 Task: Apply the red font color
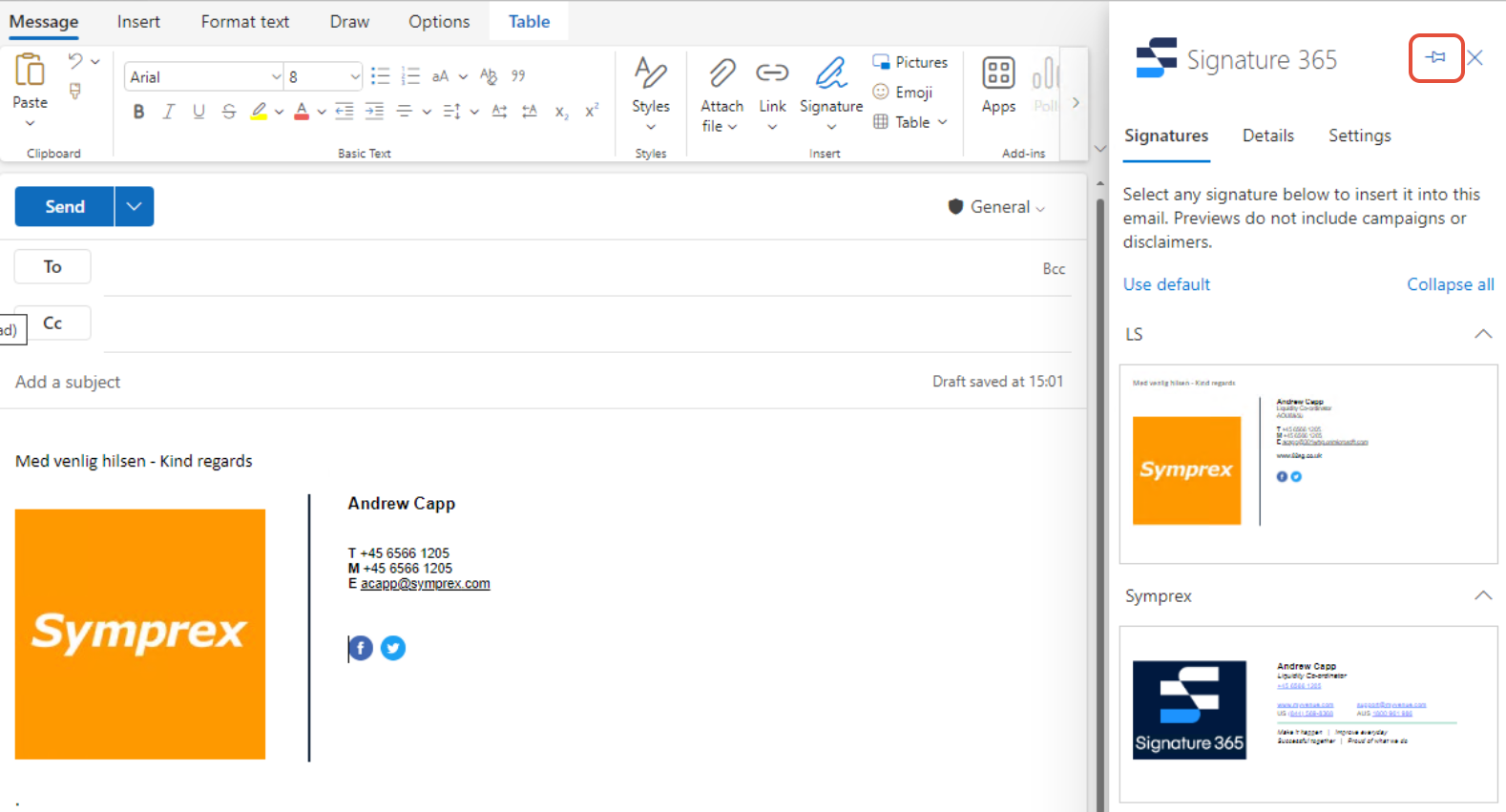click(x=302, y=112)
